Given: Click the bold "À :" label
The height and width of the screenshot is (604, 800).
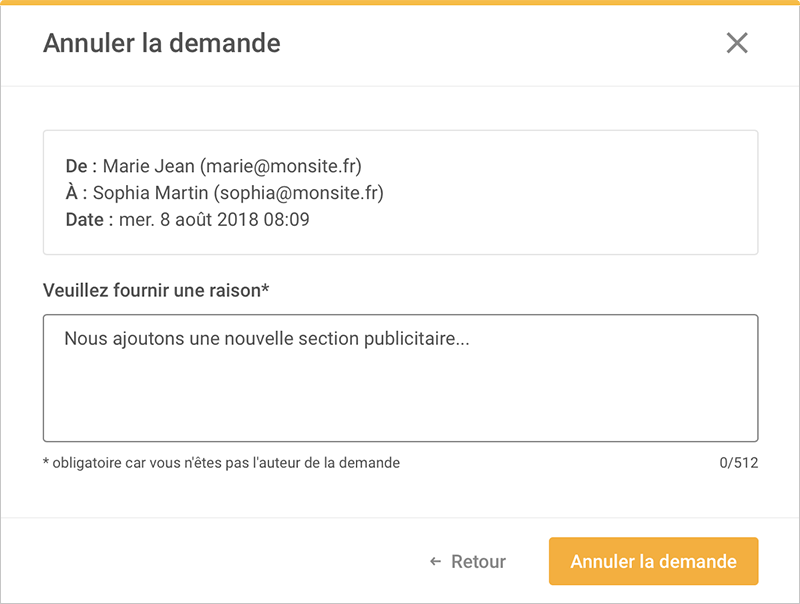Looking at the screenshot, I should click(76, 193).
